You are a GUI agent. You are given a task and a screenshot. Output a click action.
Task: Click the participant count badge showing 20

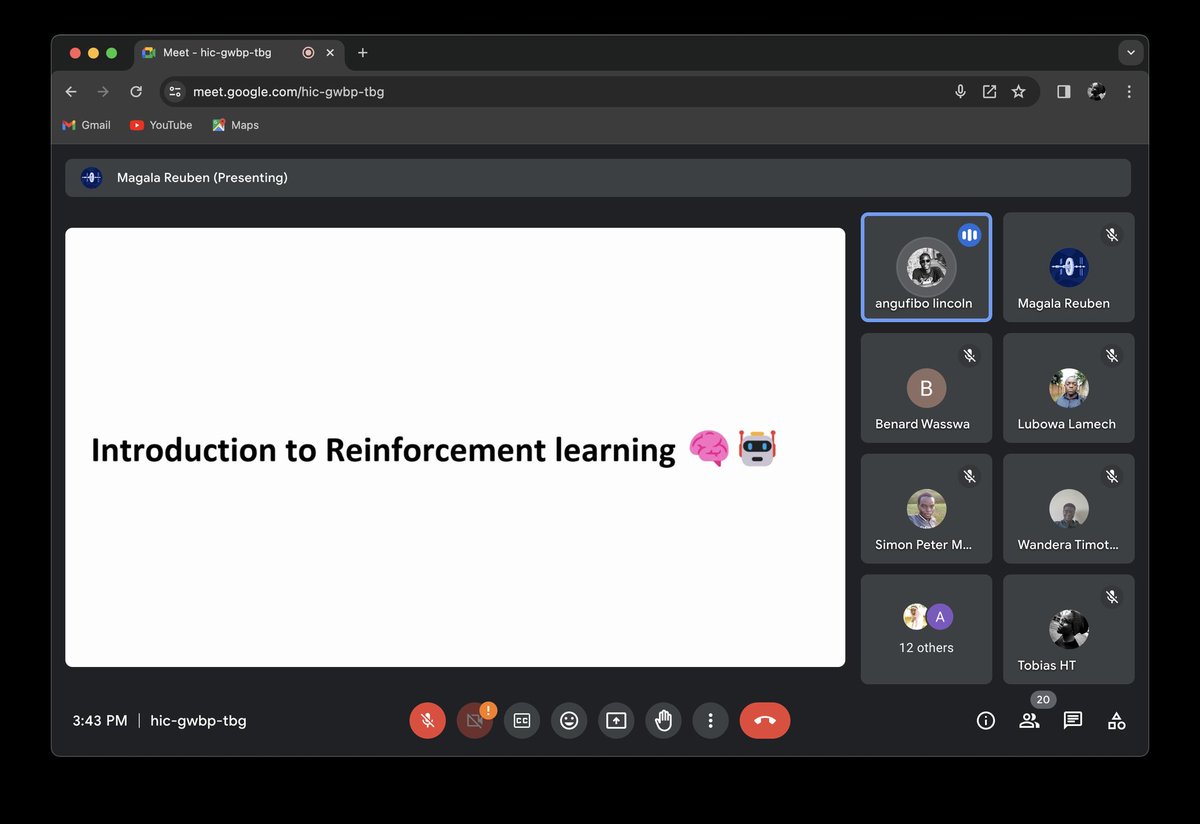click(x=1043, y=700)
